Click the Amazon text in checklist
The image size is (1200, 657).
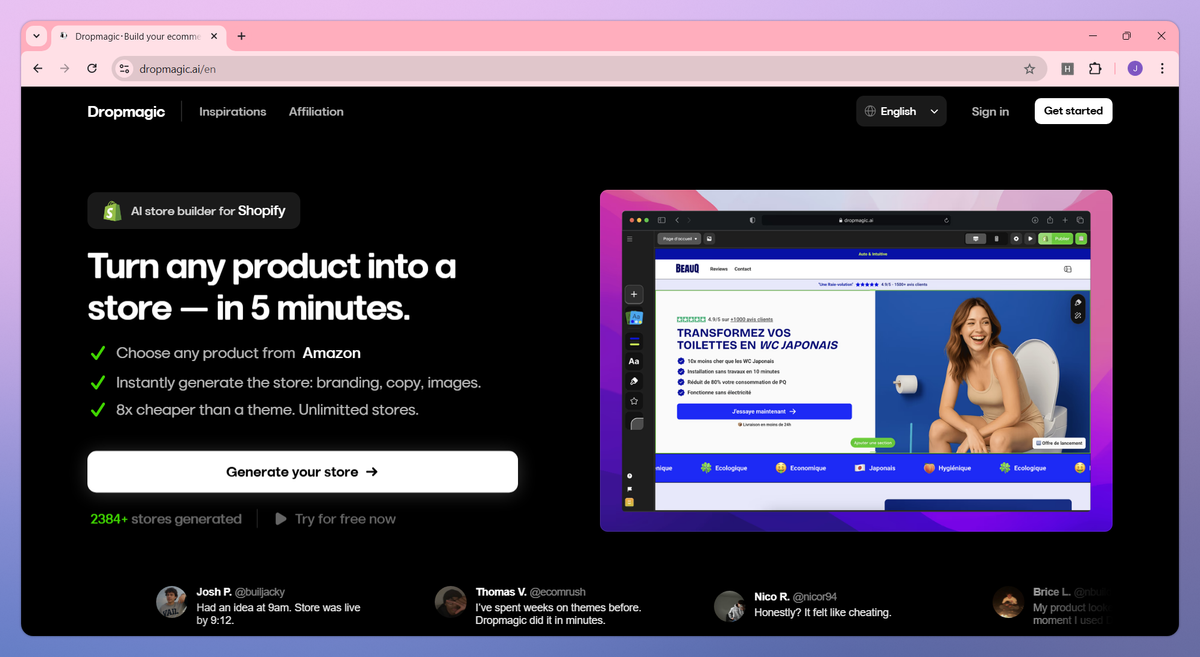tap(332, 353)
